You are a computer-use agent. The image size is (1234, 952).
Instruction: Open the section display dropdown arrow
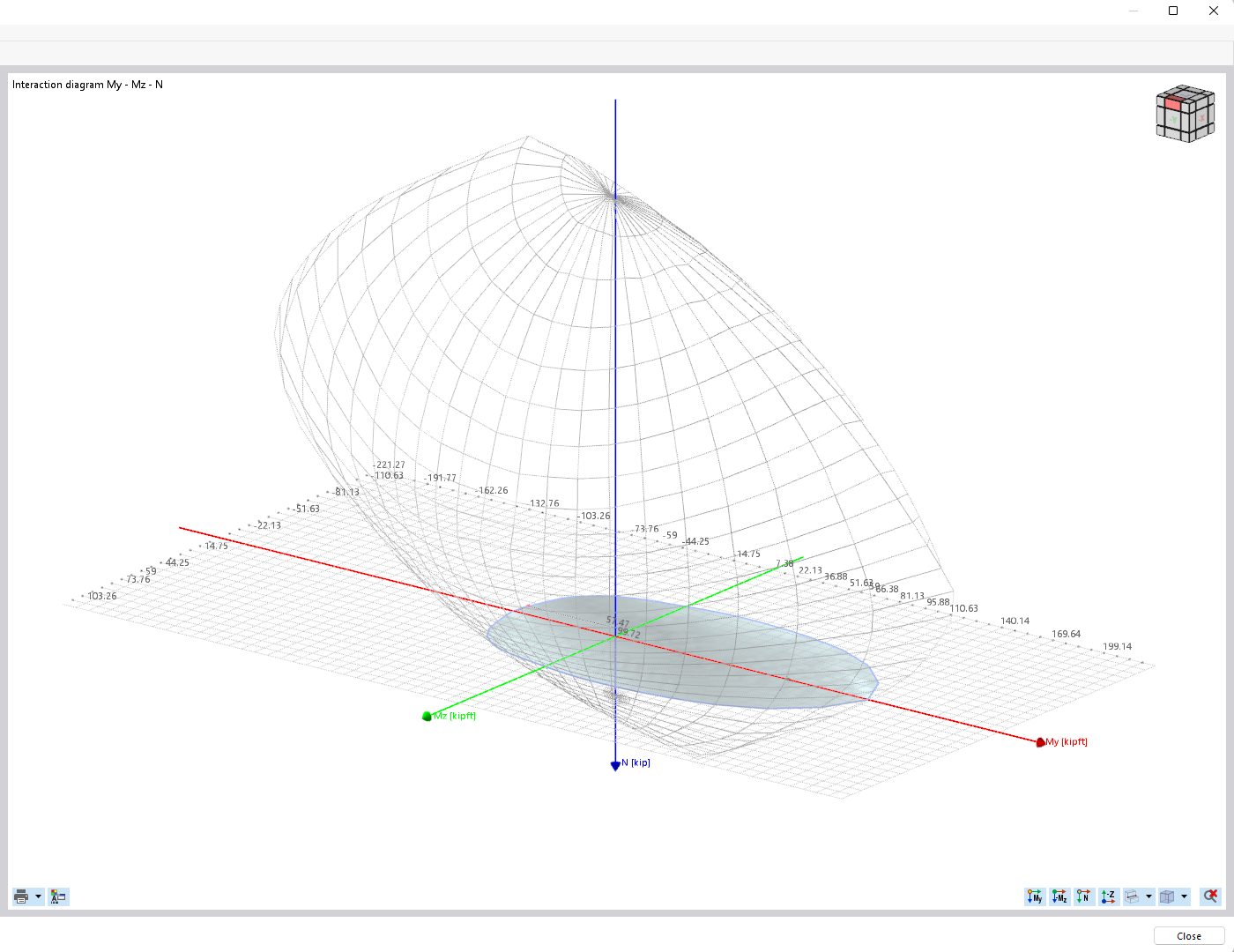[1149, 896]
